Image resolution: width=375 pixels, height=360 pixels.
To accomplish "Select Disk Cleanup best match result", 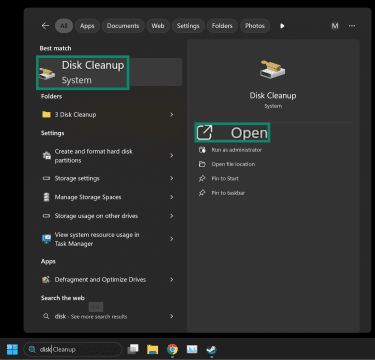I will point(109,72).
